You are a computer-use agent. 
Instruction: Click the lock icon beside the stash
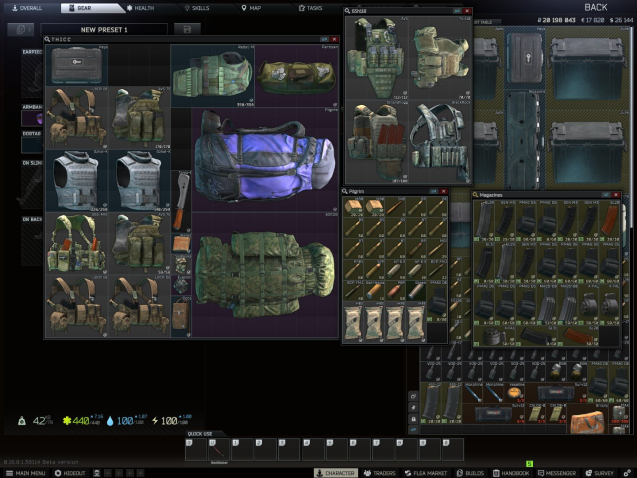(x=413, y=419)
